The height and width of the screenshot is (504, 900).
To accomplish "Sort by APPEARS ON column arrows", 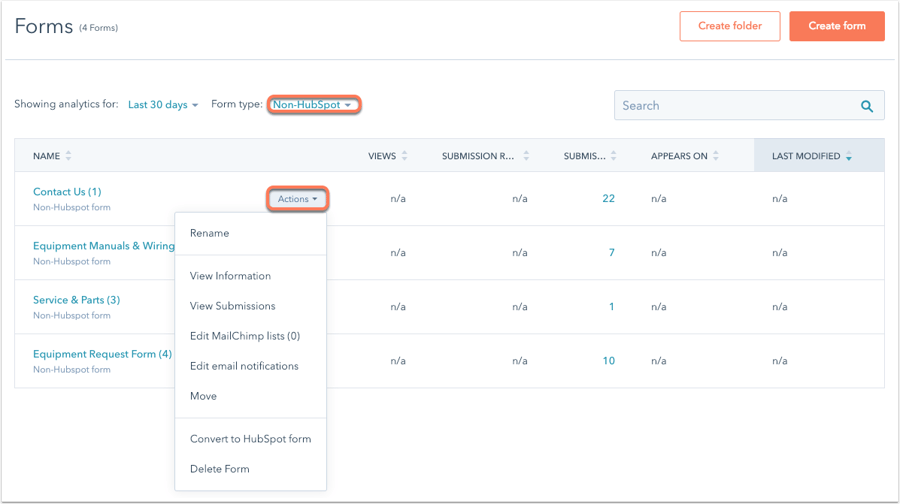I will click(716, 156).
